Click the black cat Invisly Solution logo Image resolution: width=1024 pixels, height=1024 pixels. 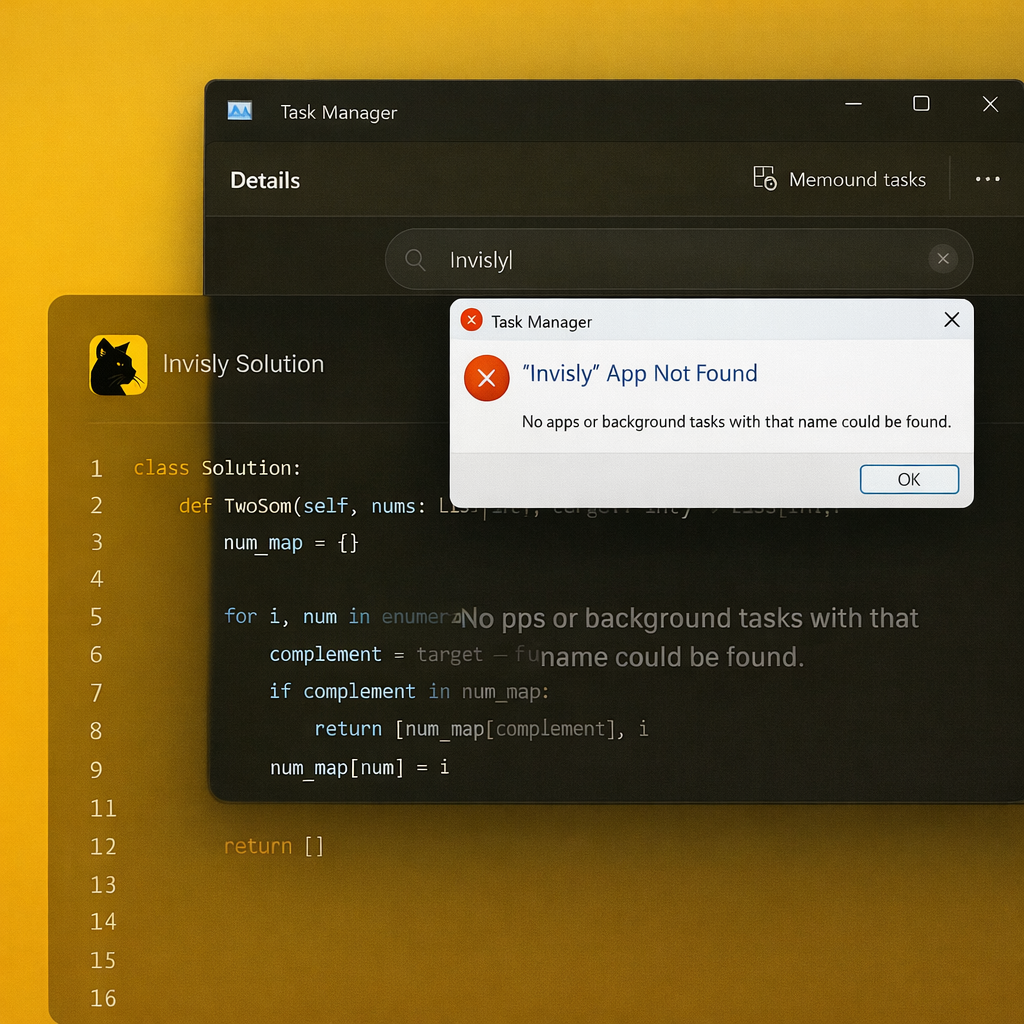pyautogui.click(x=117, y=365)
